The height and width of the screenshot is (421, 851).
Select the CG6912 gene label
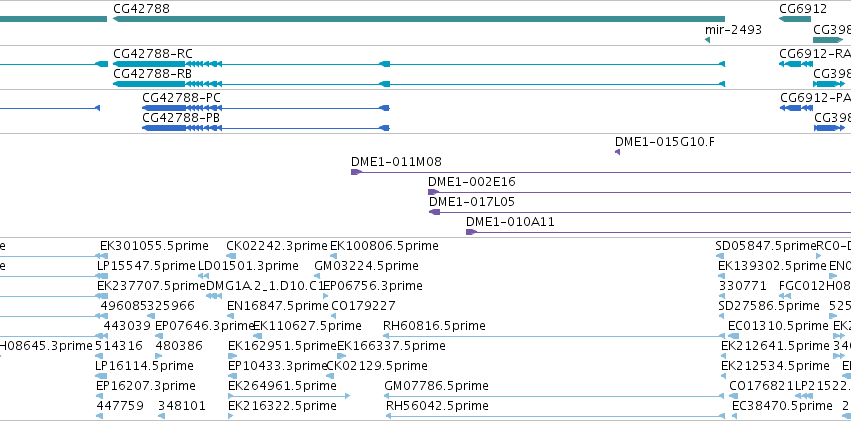coord(803,9)
